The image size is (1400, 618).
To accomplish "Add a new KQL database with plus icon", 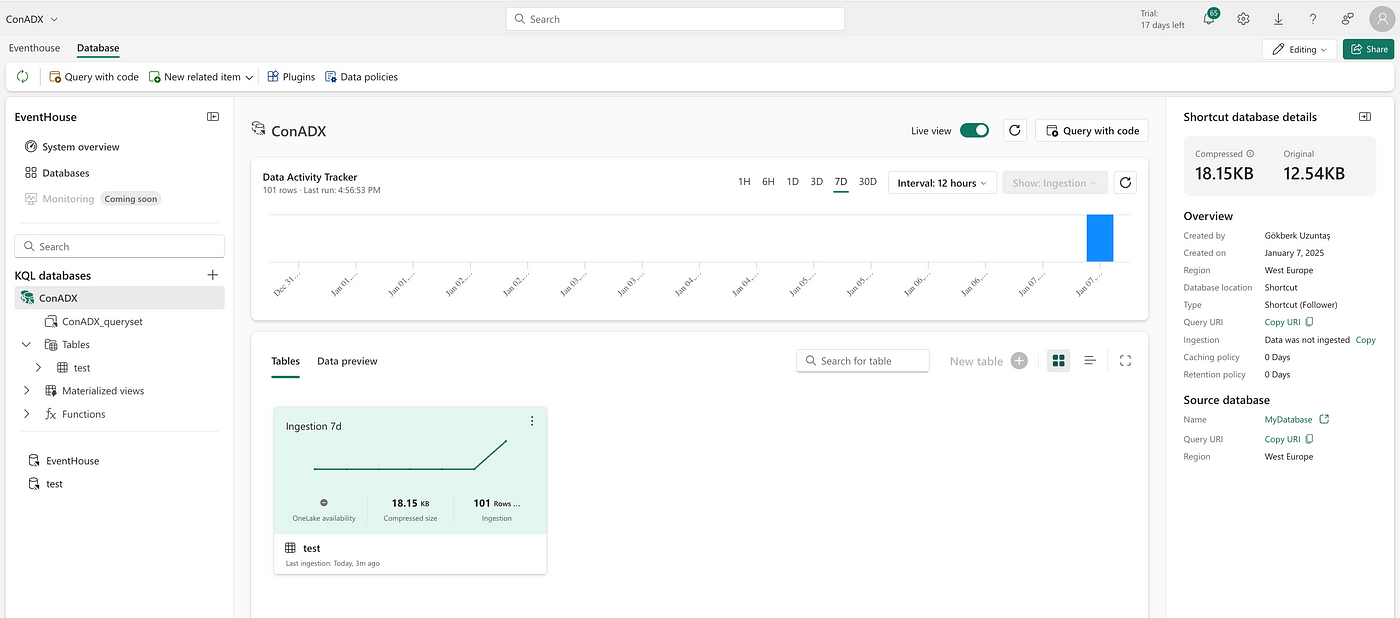I will pyautogui.click(x=212, y=275).
